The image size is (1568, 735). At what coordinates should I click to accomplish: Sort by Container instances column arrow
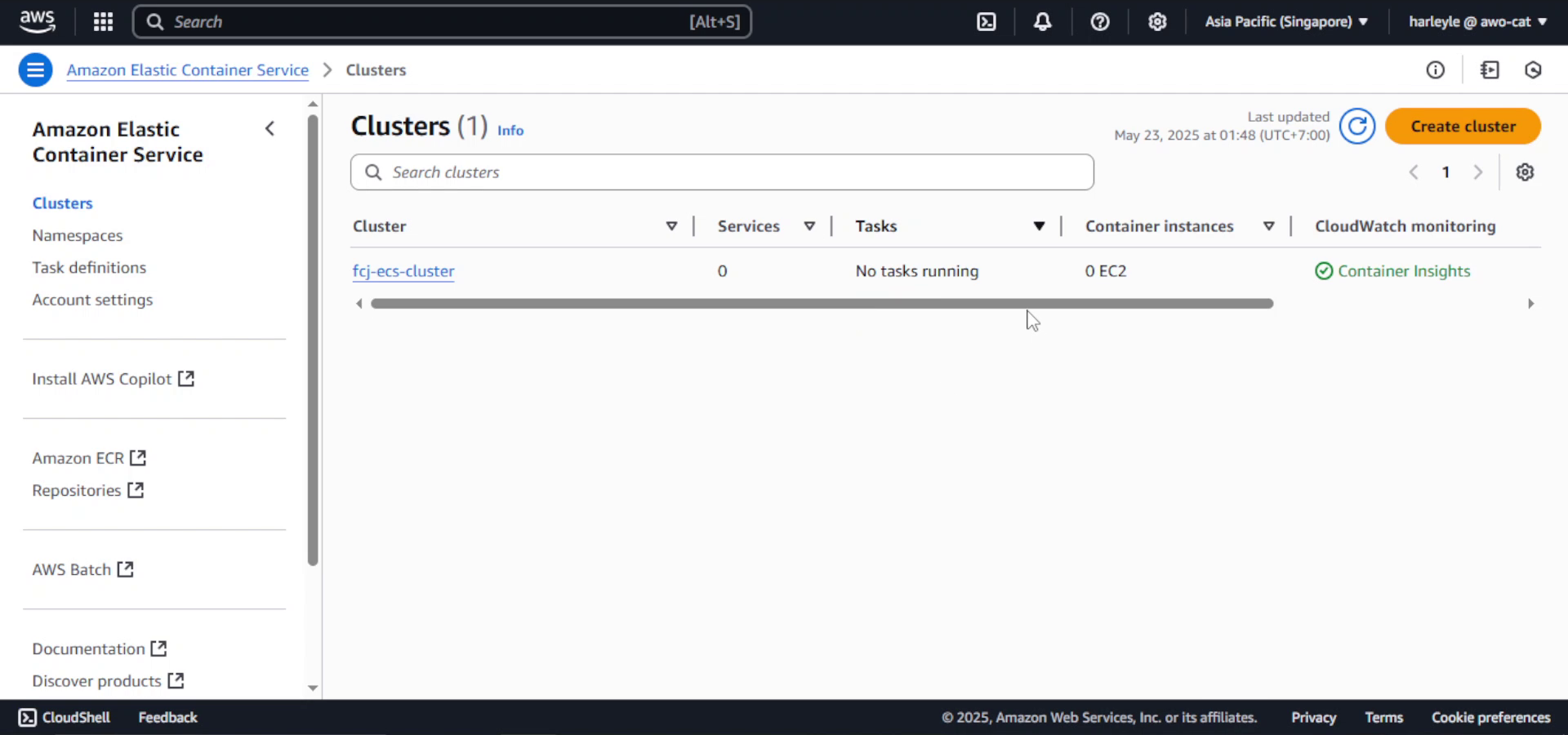coord(1268,226)
